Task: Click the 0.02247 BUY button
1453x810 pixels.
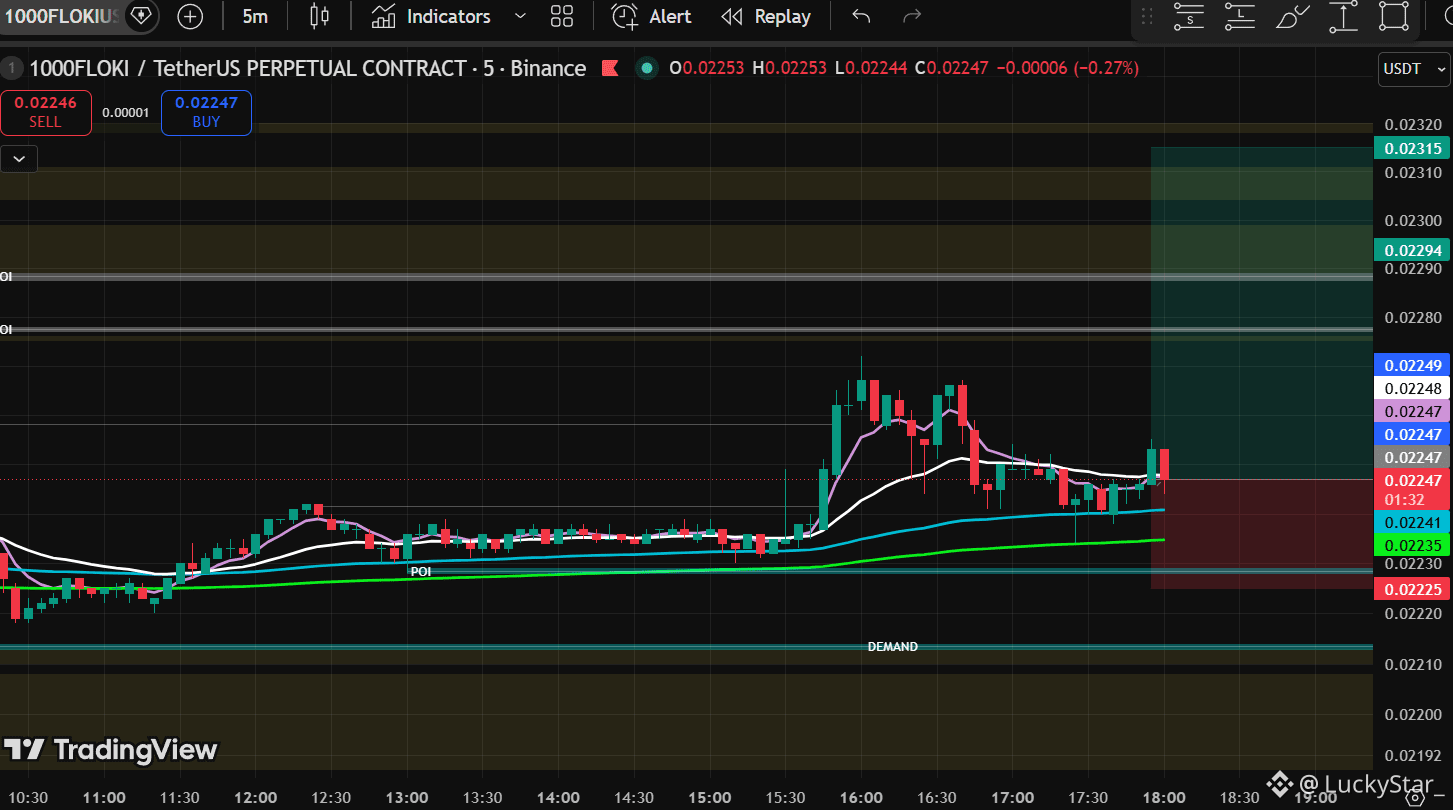Action: tap(206, 112)
